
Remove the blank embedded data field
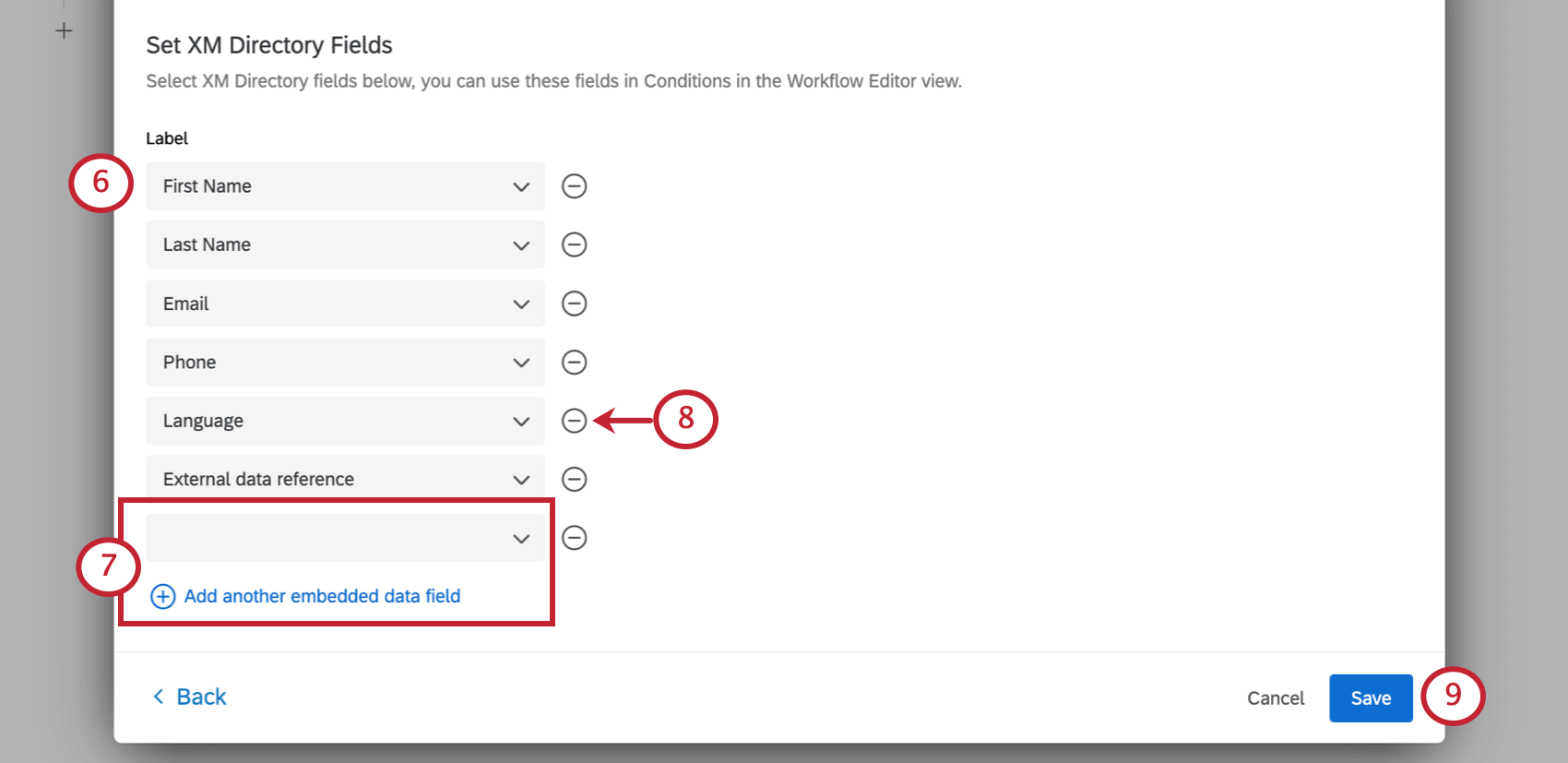click(x=574, y=538)
